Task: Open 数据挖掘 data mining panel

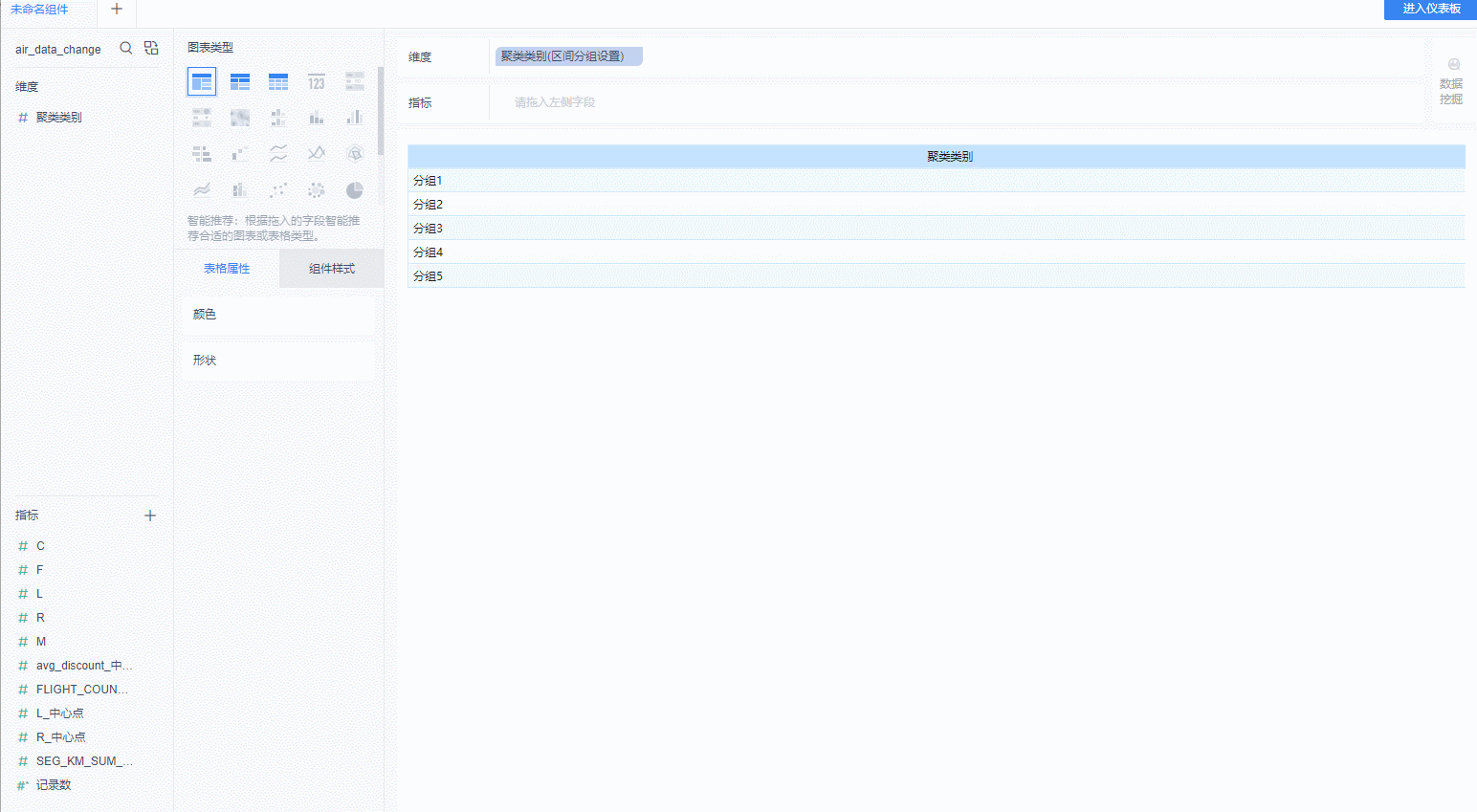Action: 1451,82
